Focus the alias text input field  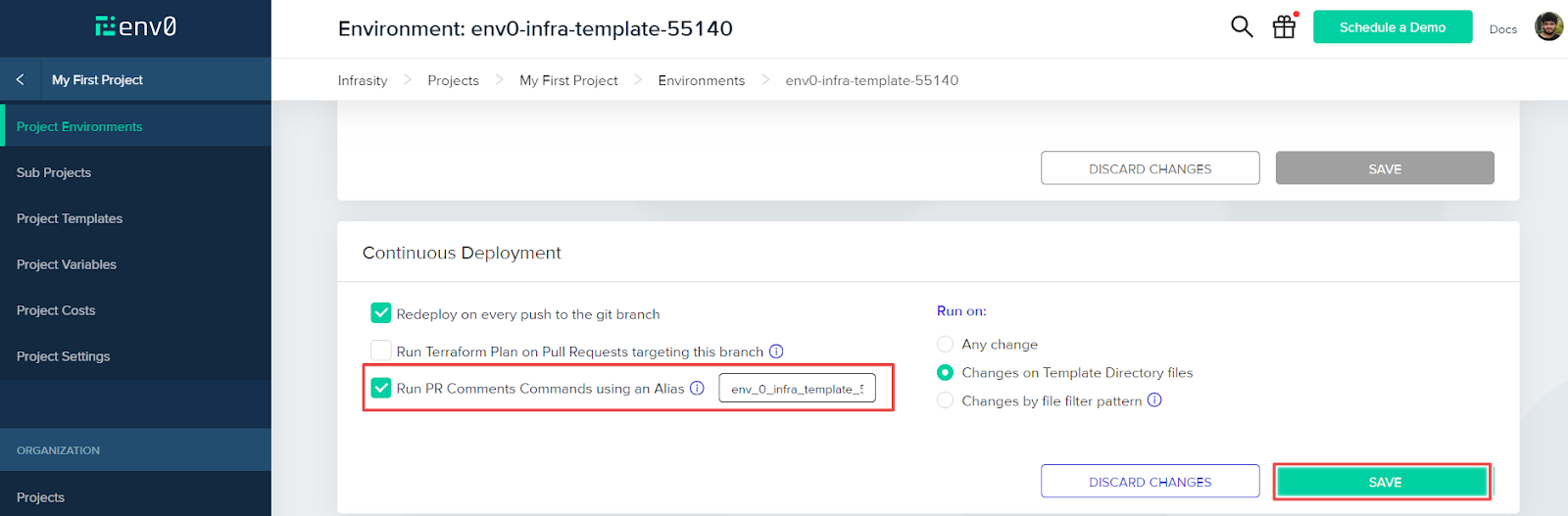797,389
